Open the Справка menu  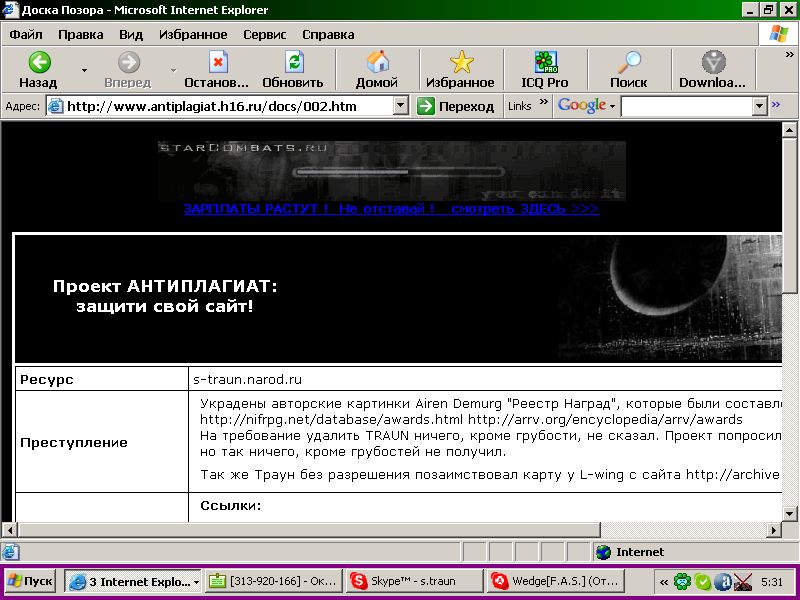coord(328,35)
